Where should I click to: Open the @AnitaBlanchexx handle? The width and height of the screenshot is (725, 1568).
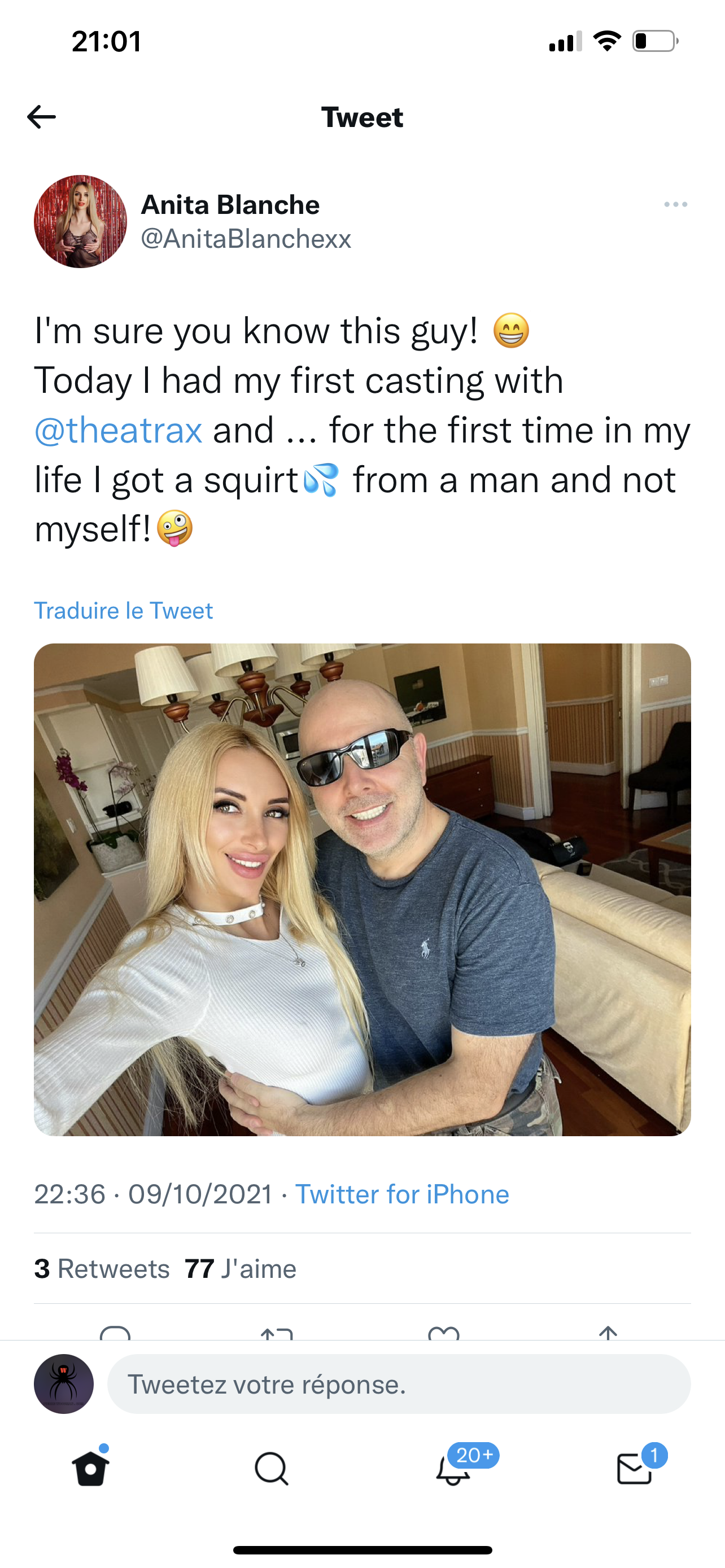[246, 239]
